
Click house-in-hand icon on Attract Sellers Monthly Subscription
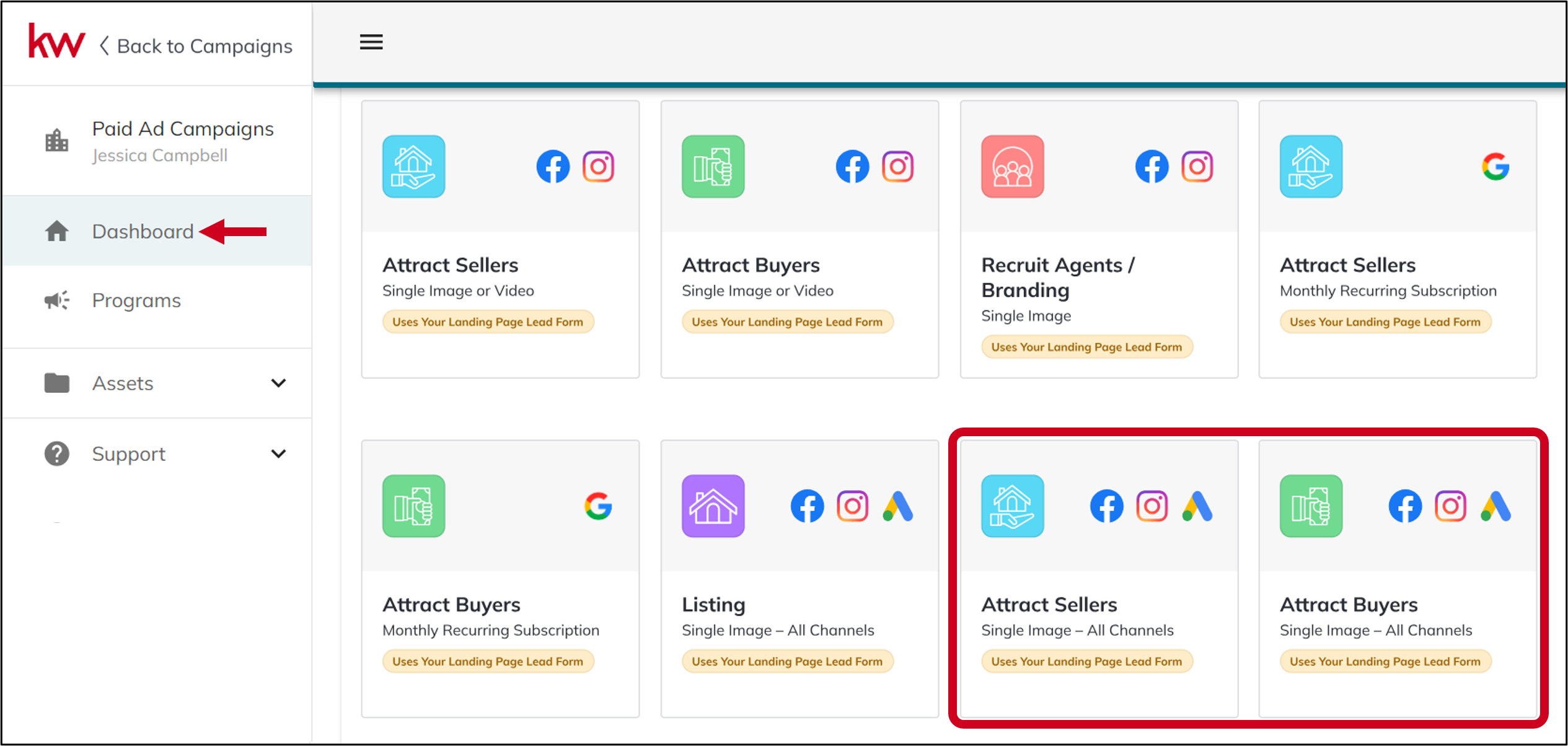click(x=1311, y=167)
